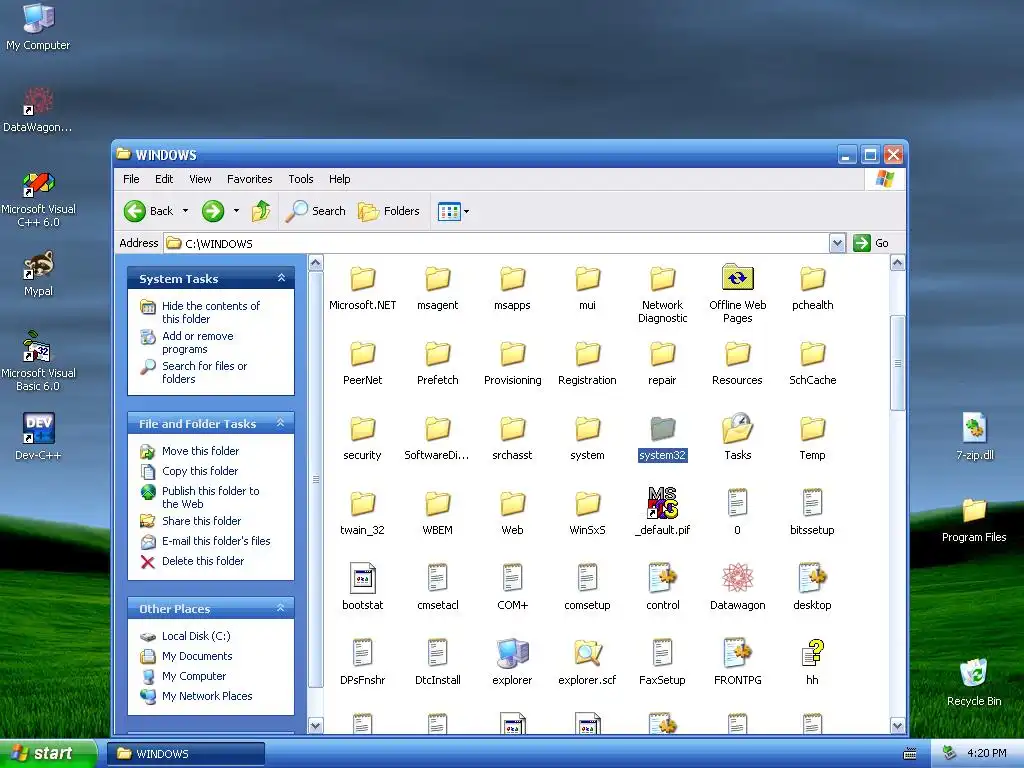Select the 7-zip.dll desktop file

[974, 428]
